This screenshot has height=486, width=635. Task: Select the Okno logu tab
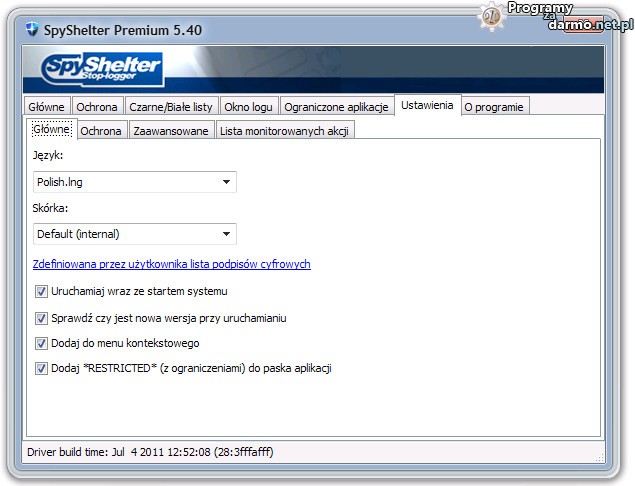248,107
